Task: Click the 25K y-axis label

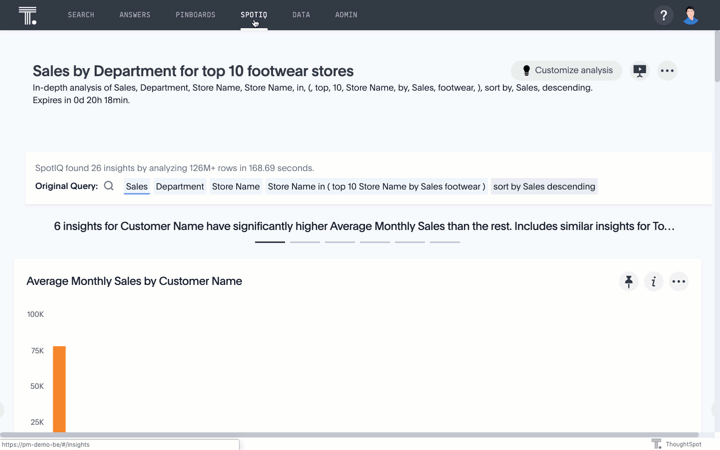Action: pos(37,422)
